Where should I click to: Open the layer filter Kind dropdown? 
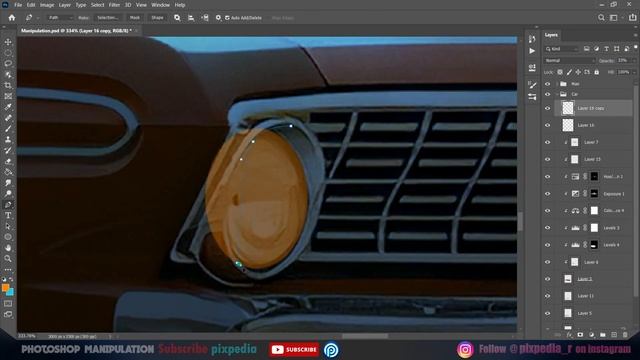pyautogui.click(x=562, y=49)
